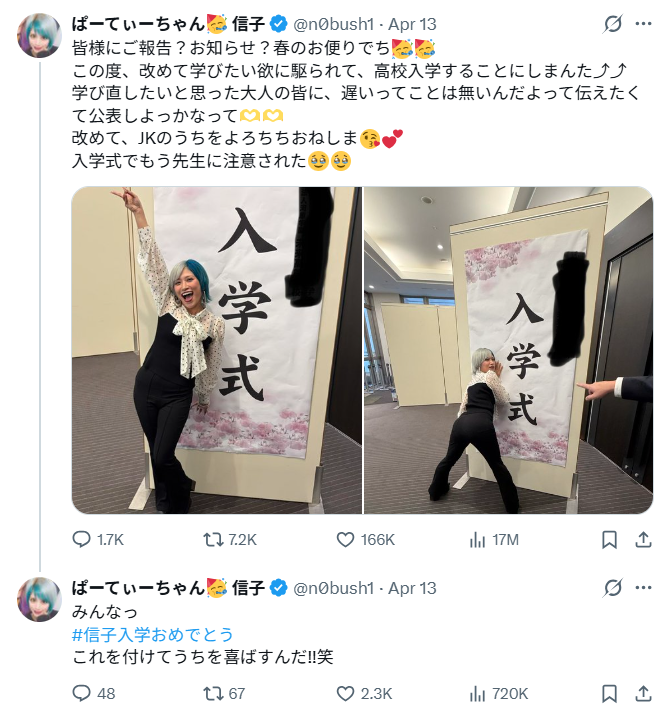Reply to second tweet with 48 replies
The height and width of the screenshot is (715, 669).
click(81, 694)
